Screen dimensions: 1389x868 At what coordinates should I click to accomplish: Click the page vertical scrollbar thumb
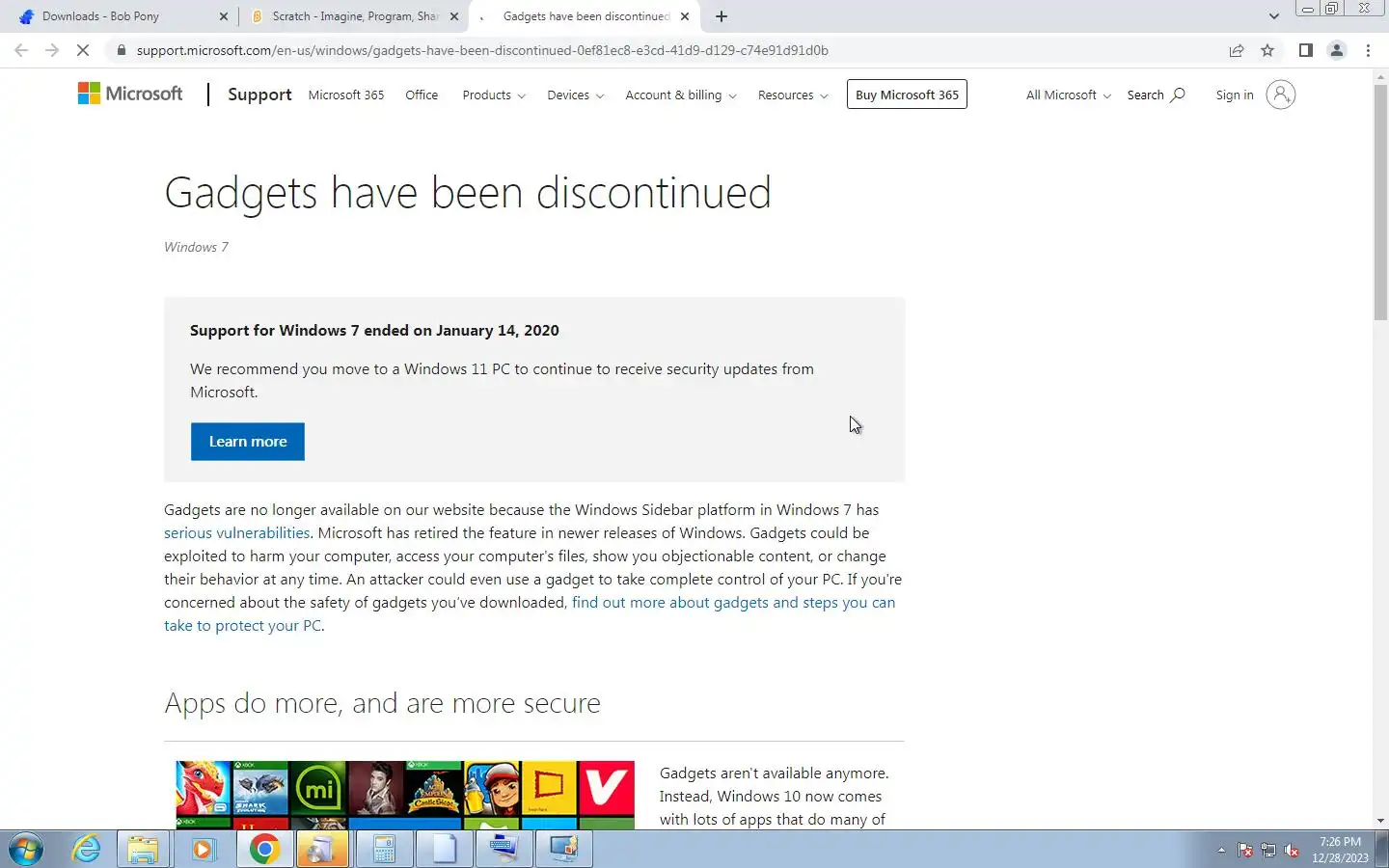tap(1380, 202)
